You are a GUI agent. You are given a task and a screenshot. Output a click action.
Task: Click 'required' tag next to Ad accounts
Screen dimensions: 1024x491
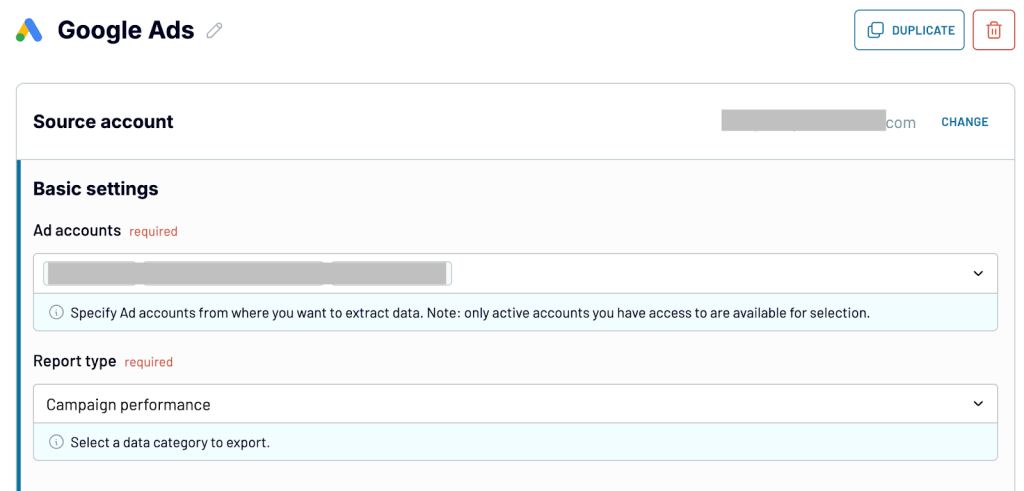click(153, 231)
